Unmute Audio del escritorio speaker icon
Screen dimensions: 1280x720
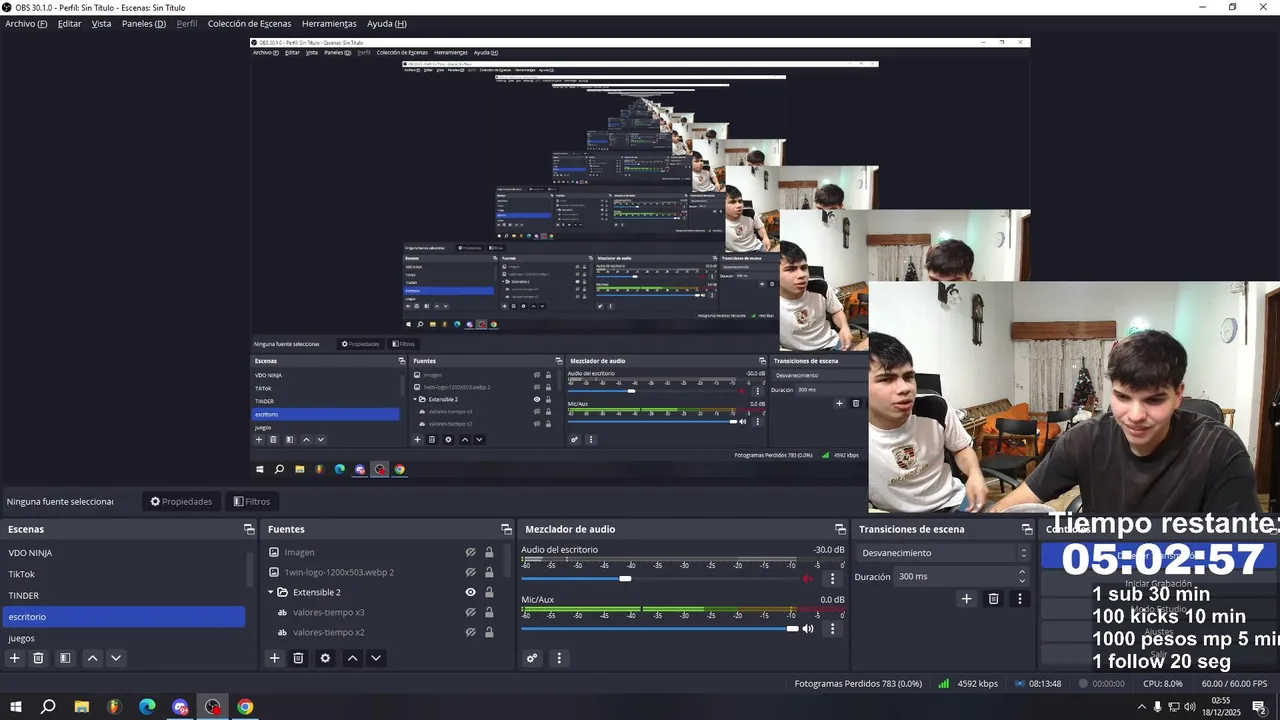click(808, 578)
